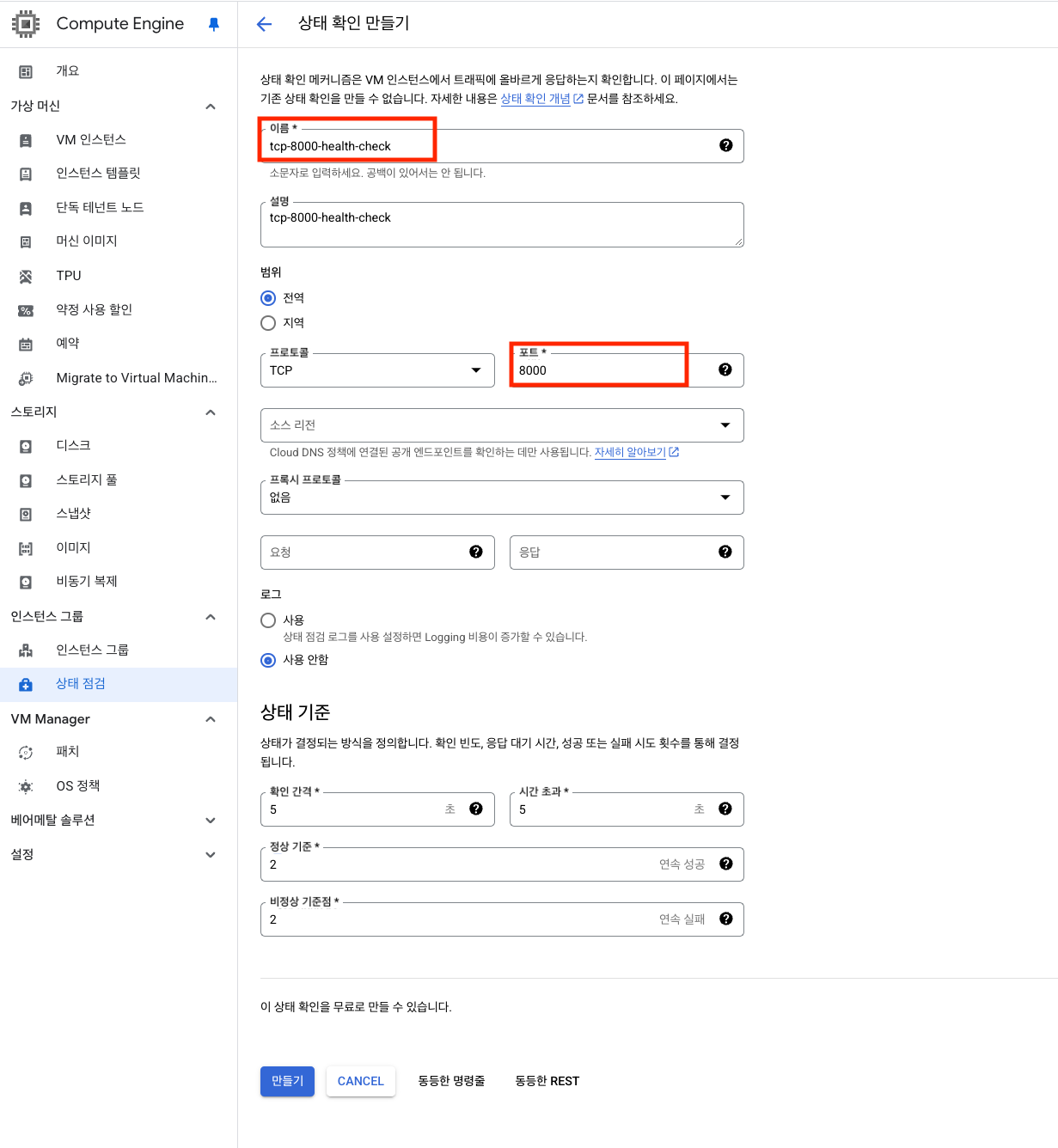Click the Migrate to Virtual Machines icon

(x=26, y=378)
